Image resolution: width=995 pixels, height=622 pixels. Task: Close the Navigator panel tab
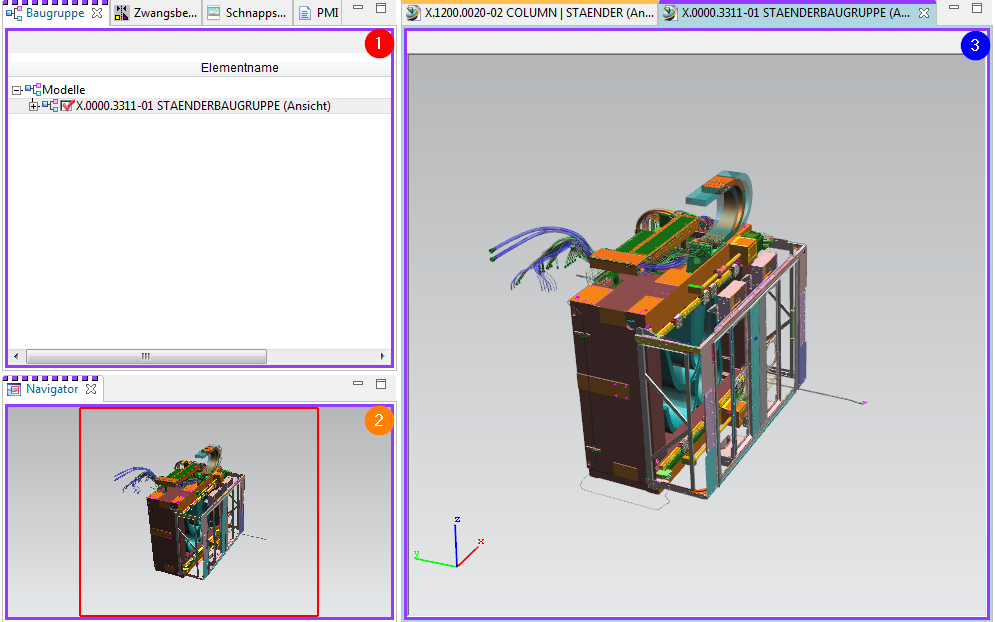(x=90, y=389)
